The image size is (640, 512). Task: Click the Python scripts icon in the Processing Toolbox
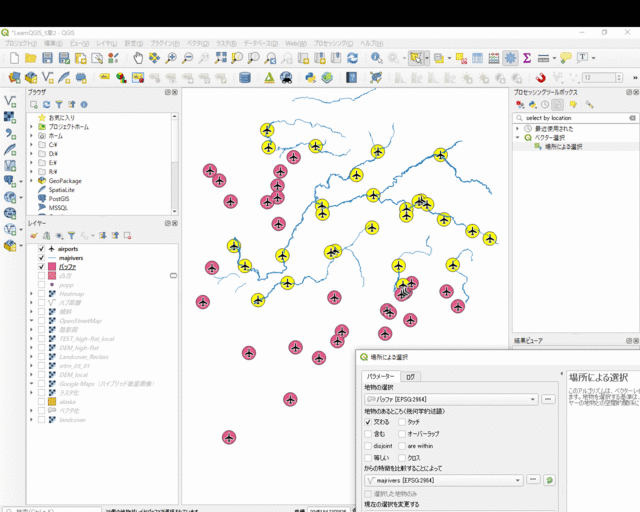(533, 105)
